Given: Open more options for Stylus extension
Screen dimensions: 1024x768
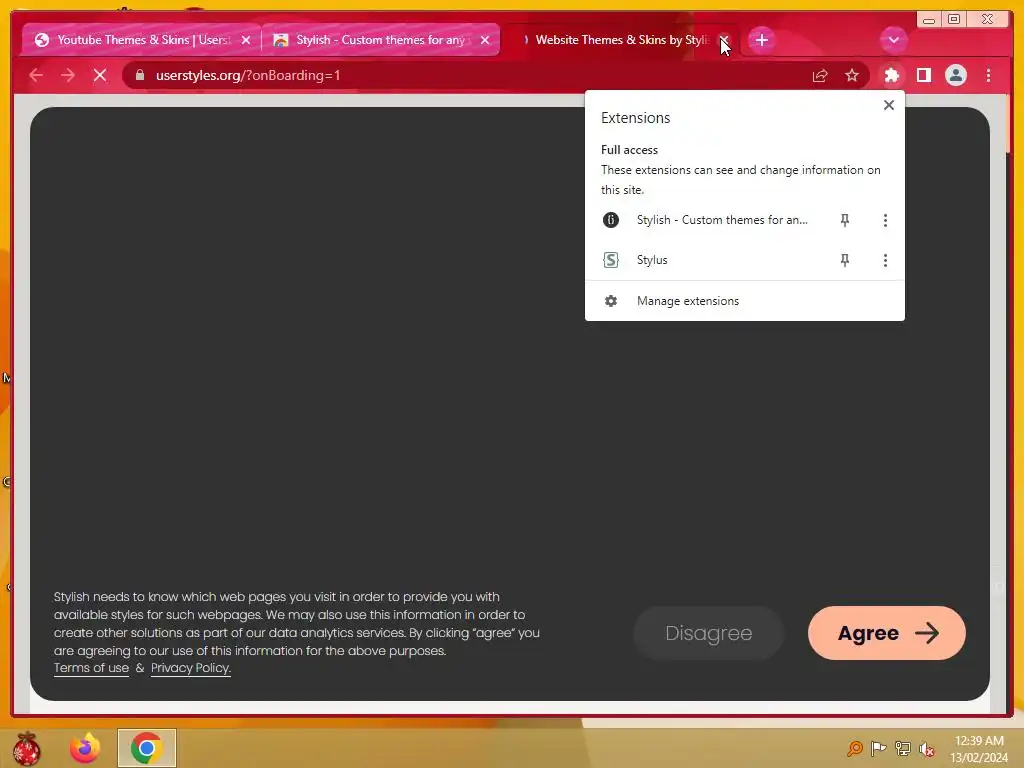Looking at the screenshot, I should click(x=885, y=261).
